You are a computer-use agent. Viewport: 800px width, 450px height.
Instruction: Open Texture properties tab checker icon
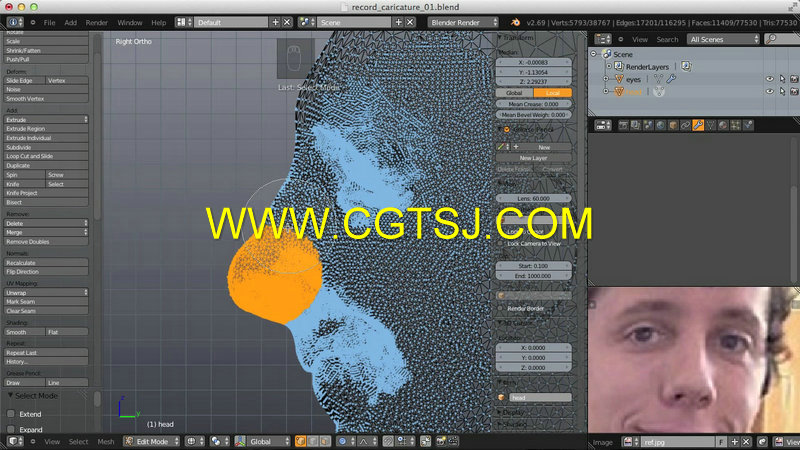click(735, 126)
